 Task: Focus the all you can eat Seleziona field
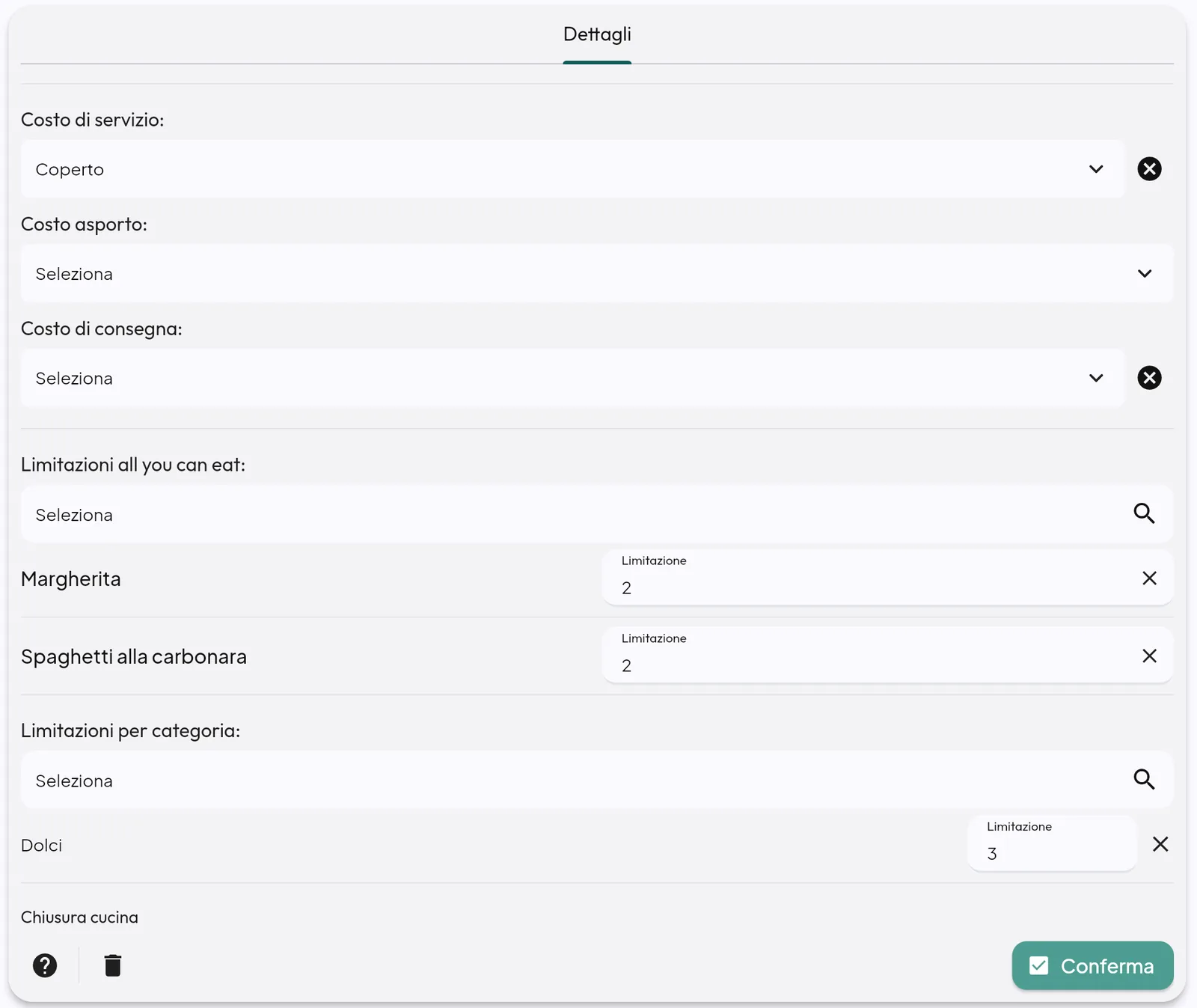[597, 514]
